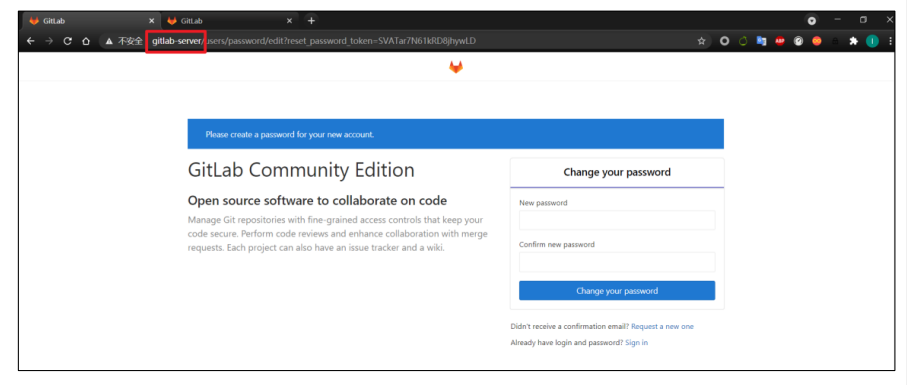Image resolution: width=907 pixels, height=385 pixels.
Task: Click 'Open source software to collaborate' subheading
Action: tap(318, 201)
